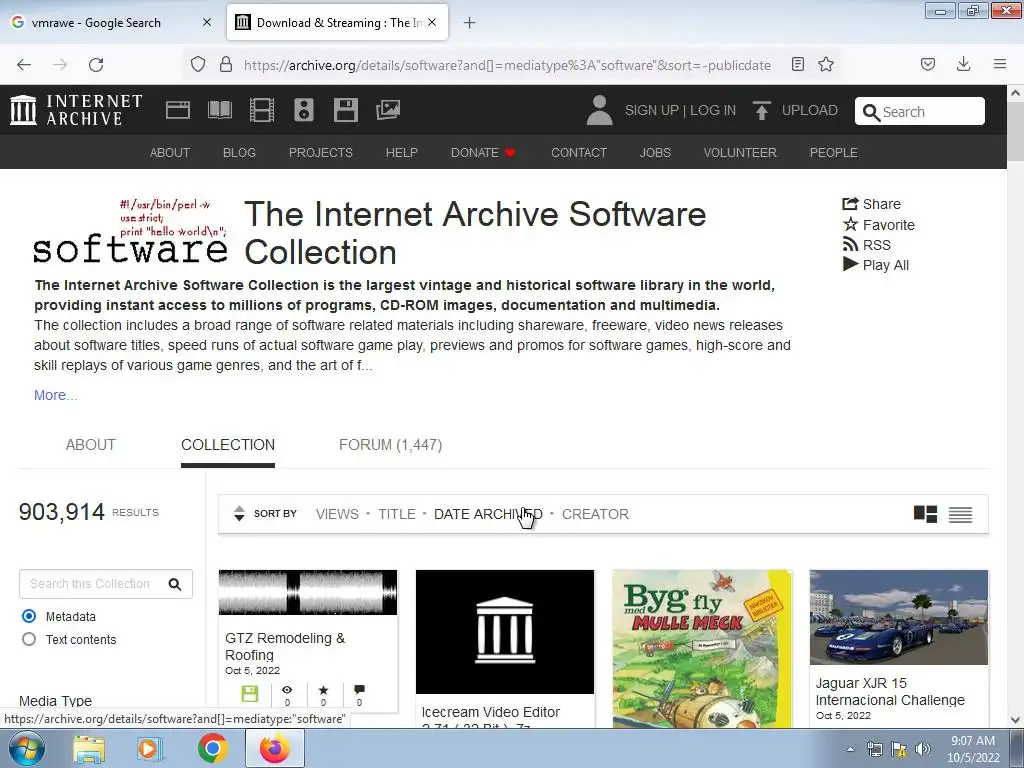
Task: Open HELP in the top navigation
Action: [x=402, y=153]
